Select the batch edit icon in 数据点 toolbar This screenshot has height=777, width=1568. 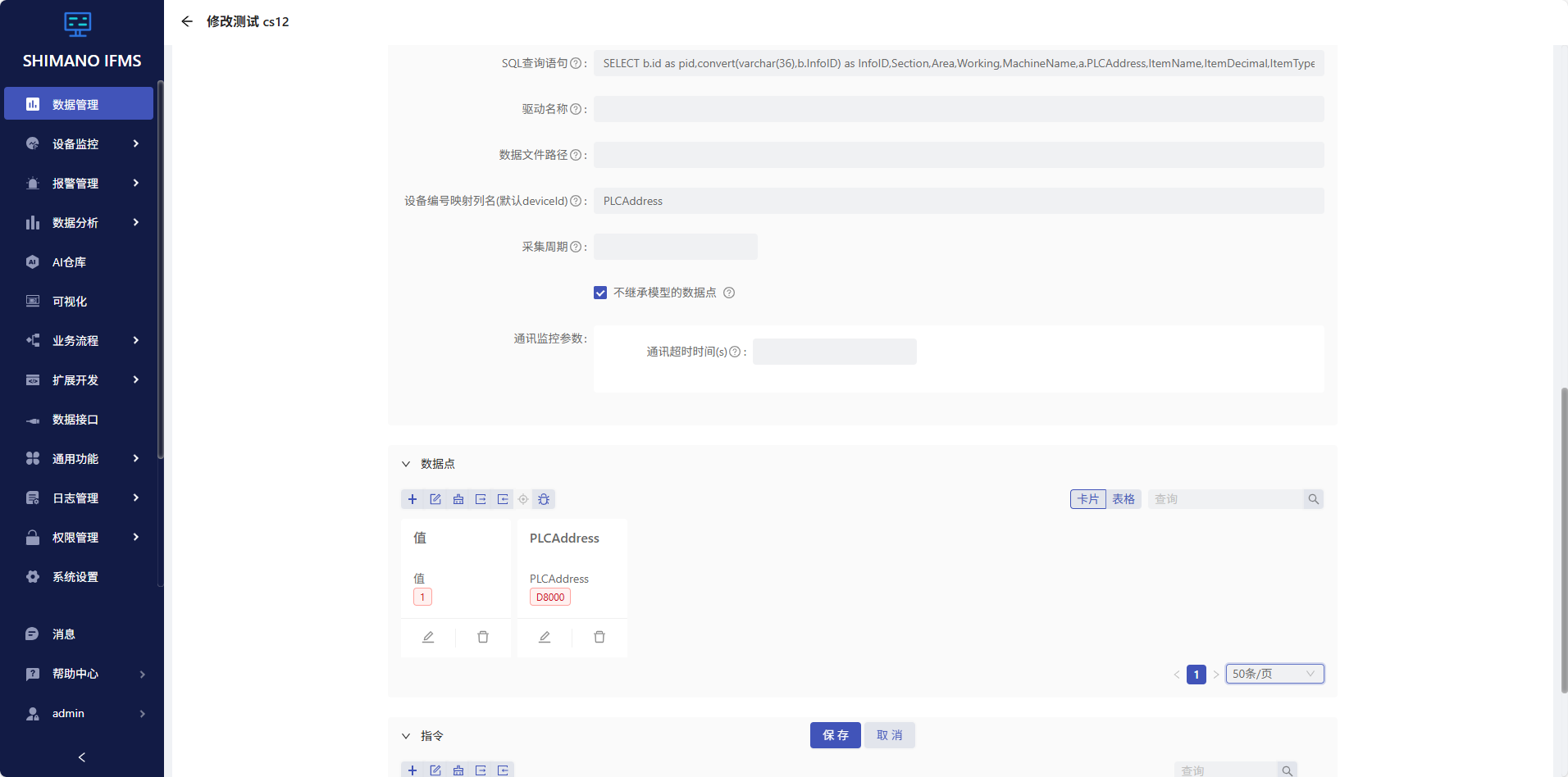tap(435, 499)
